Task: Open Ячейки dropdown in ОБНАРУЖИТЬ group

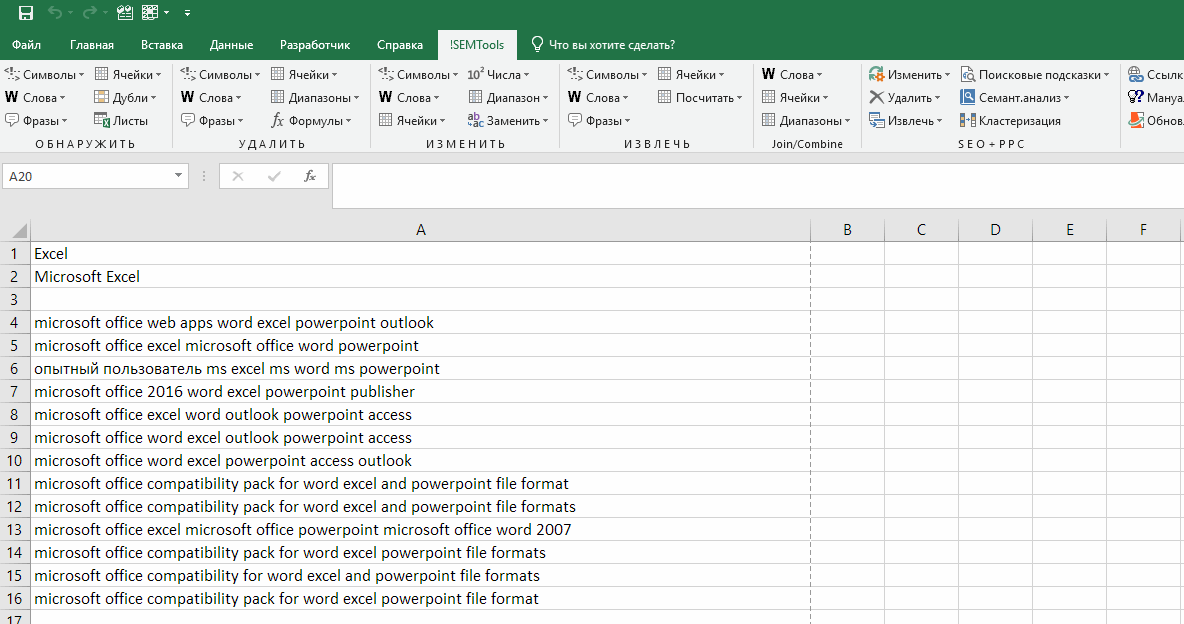Action: [x=128, y=74]
